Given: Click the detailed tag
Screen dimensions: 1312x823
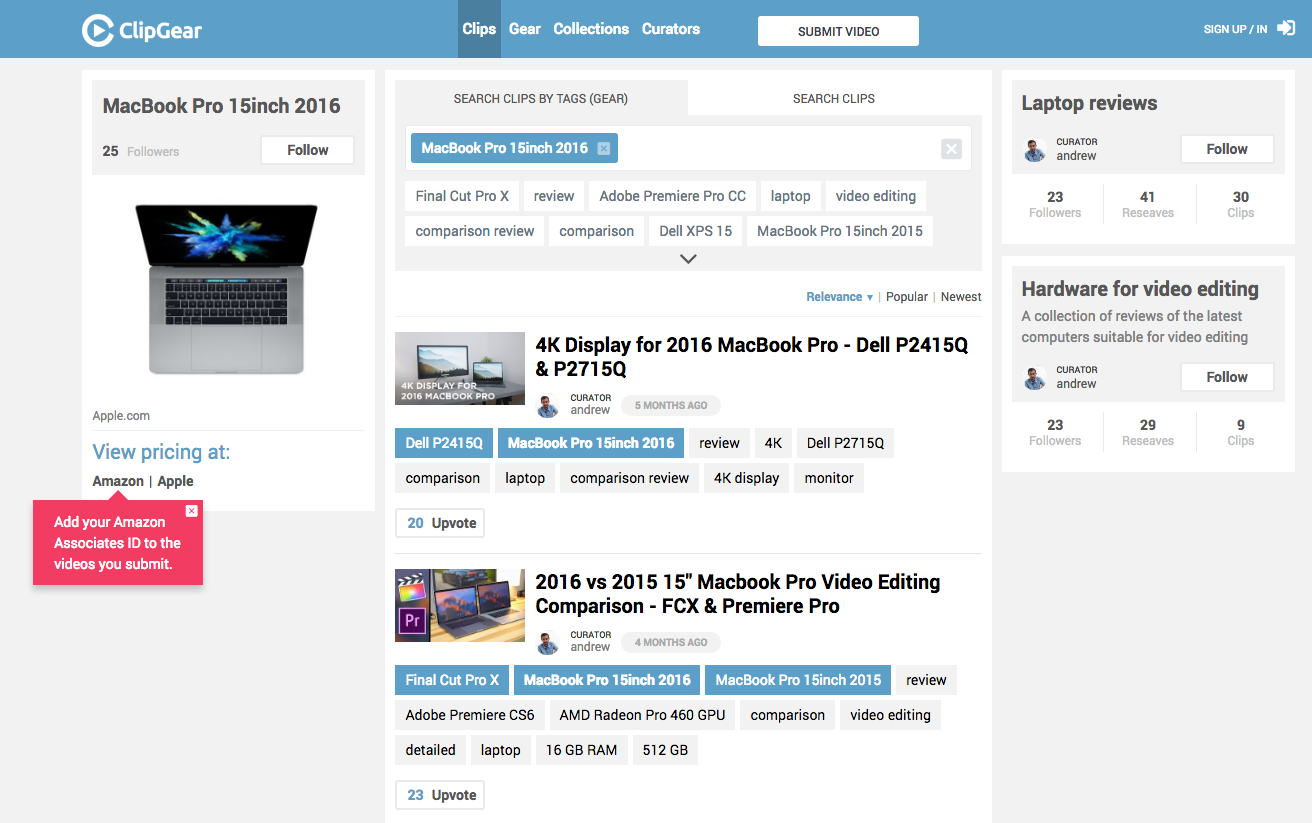Looking at the screenshot, I should point(430,750).
